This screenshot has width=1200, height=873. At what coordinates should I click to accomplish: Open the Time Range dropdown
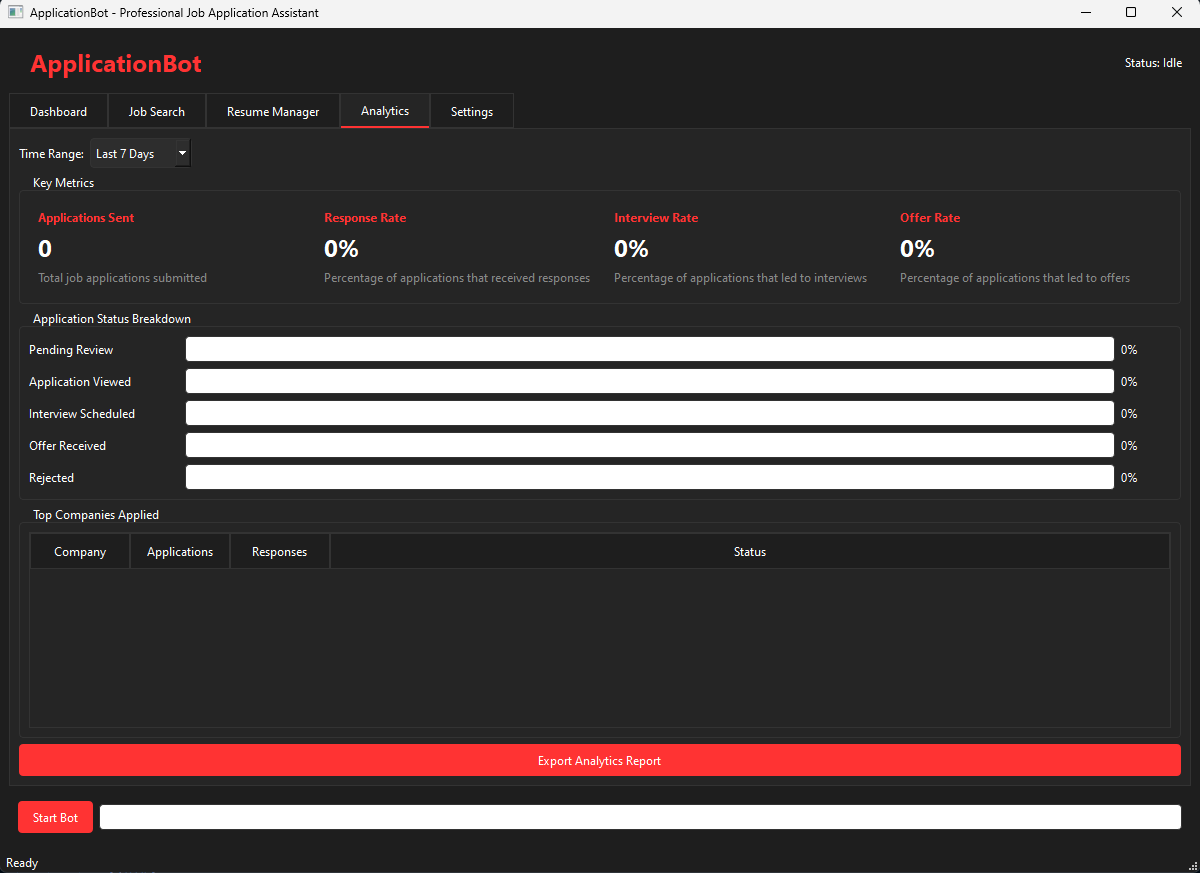(140, 154)
